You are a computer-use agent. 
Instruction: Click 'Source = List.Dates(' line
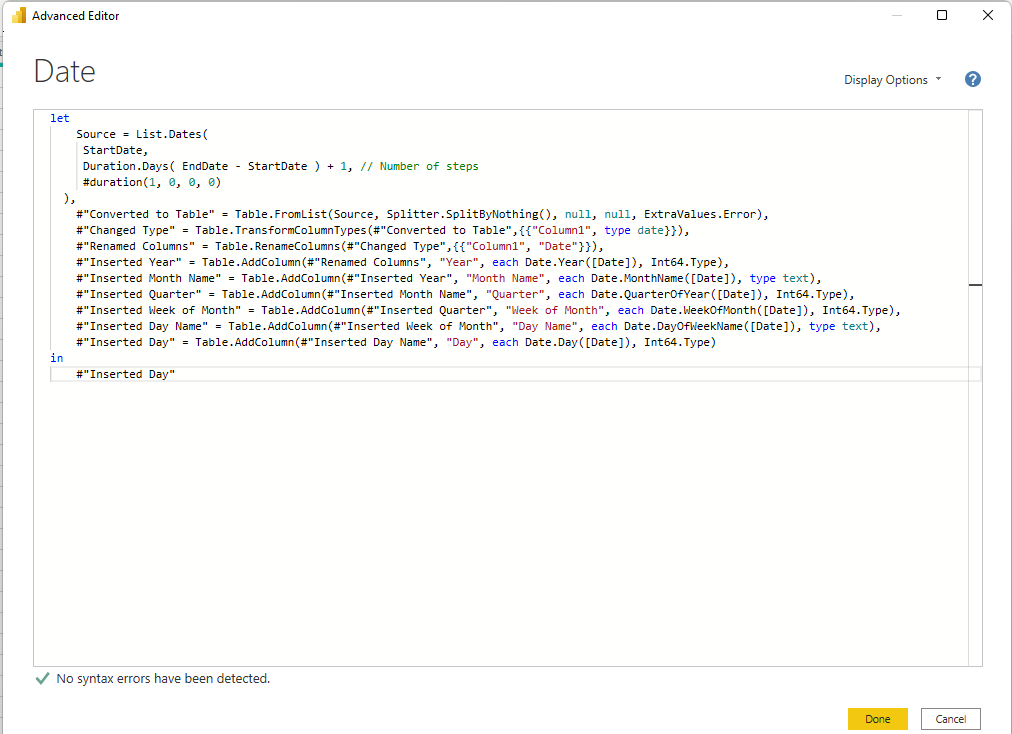pos(142,134)
